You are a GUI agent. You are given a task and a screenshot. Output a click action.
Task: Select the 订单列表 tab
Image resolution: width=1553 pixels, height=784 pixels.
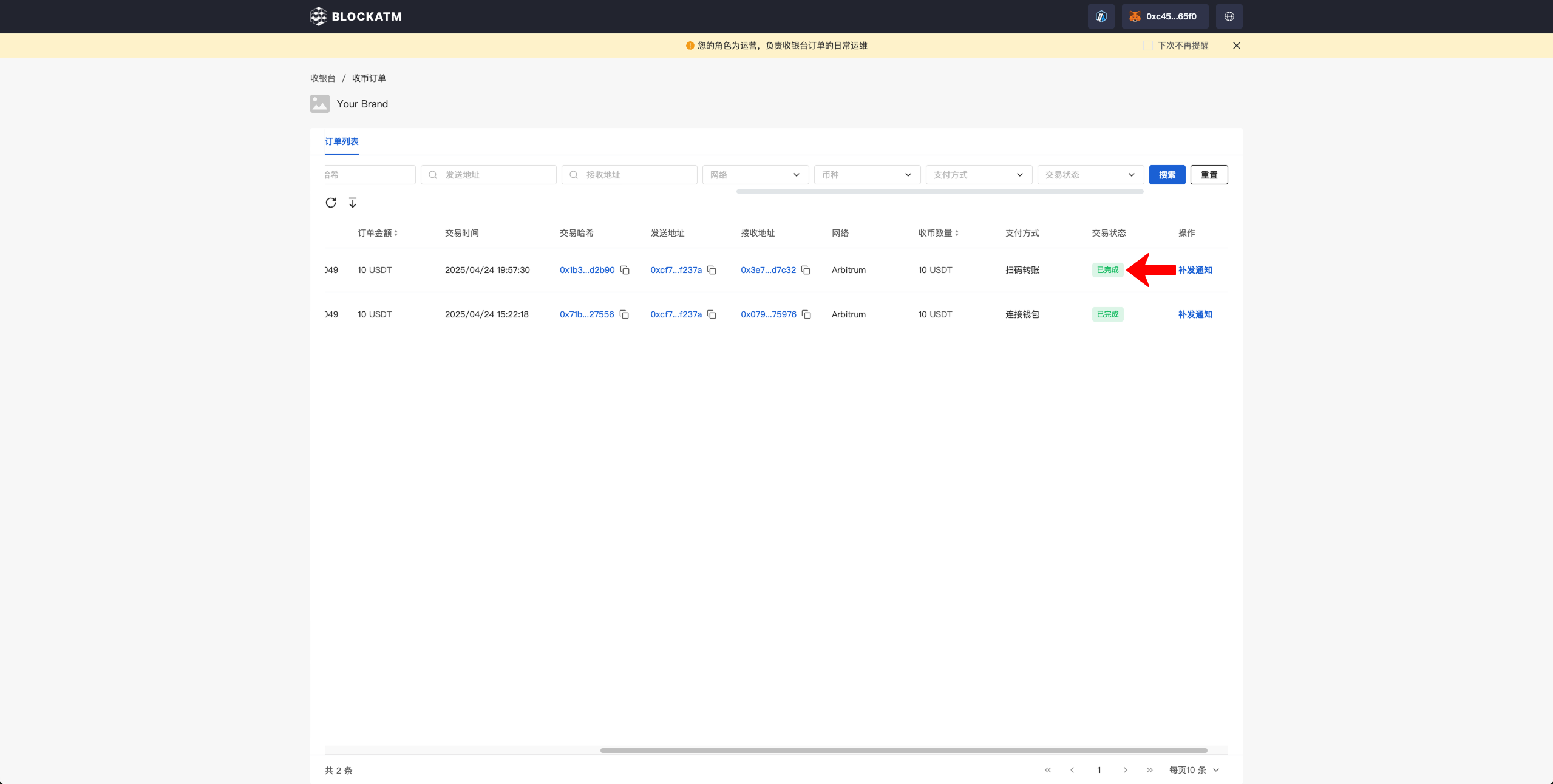[x=341, y=141]
